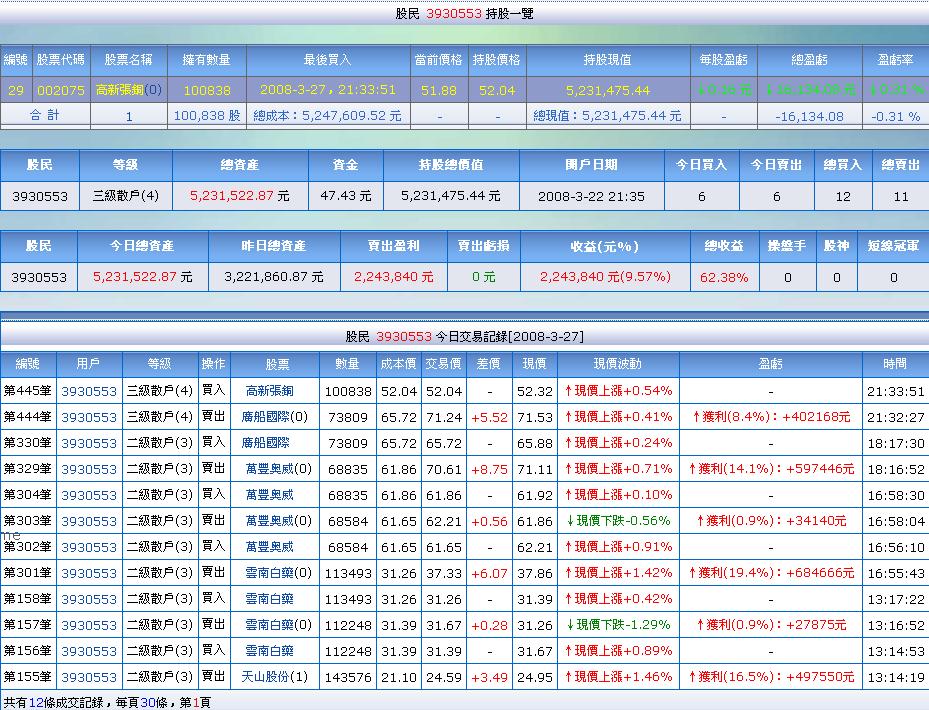The height and width of the screenshot is (710, 929).
Task: Open 高新張銅 stock link in row 第445筆
Action: 270,391
